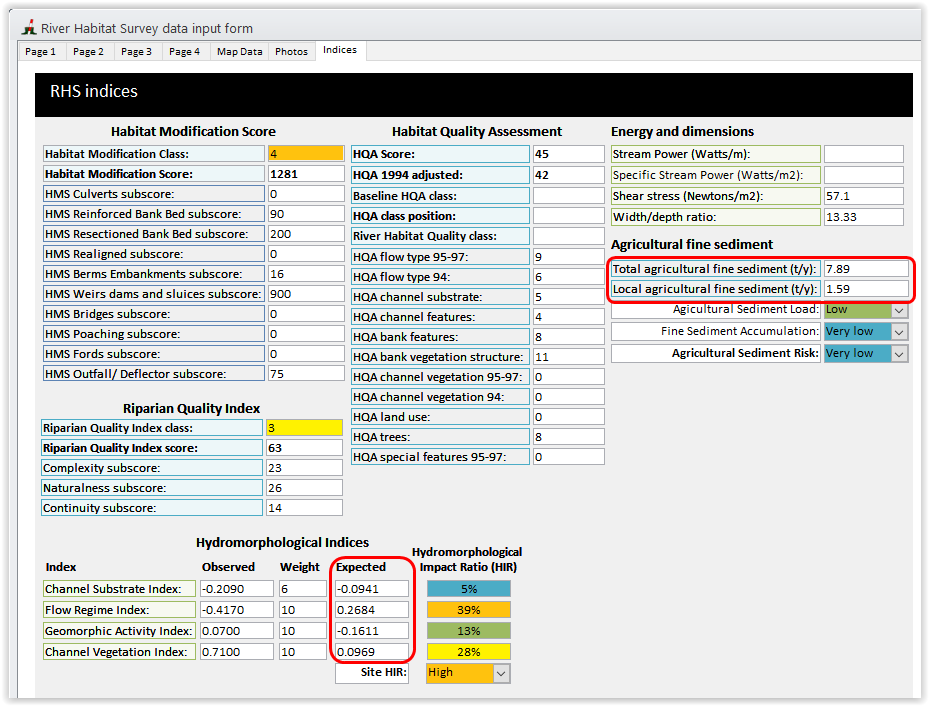Click the HMS Reinforced Bank Bed value 90

tap(306, 214)
